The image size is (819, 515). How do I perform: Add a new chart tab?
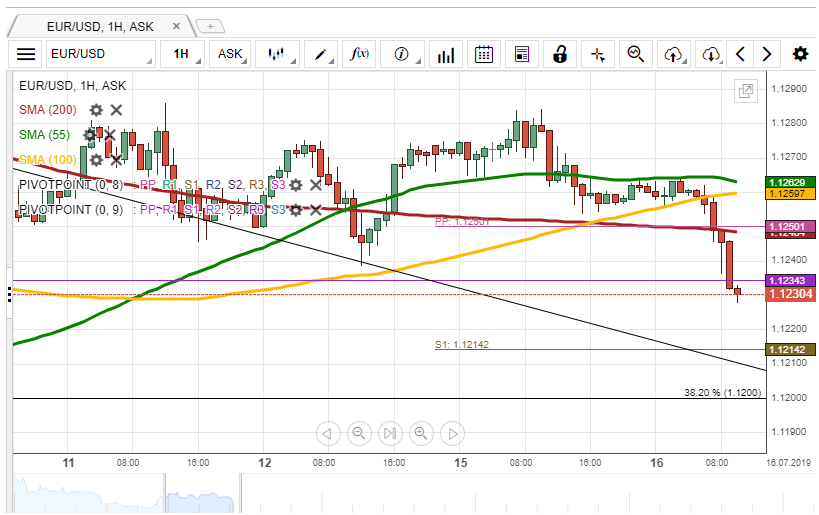[211, 26]
